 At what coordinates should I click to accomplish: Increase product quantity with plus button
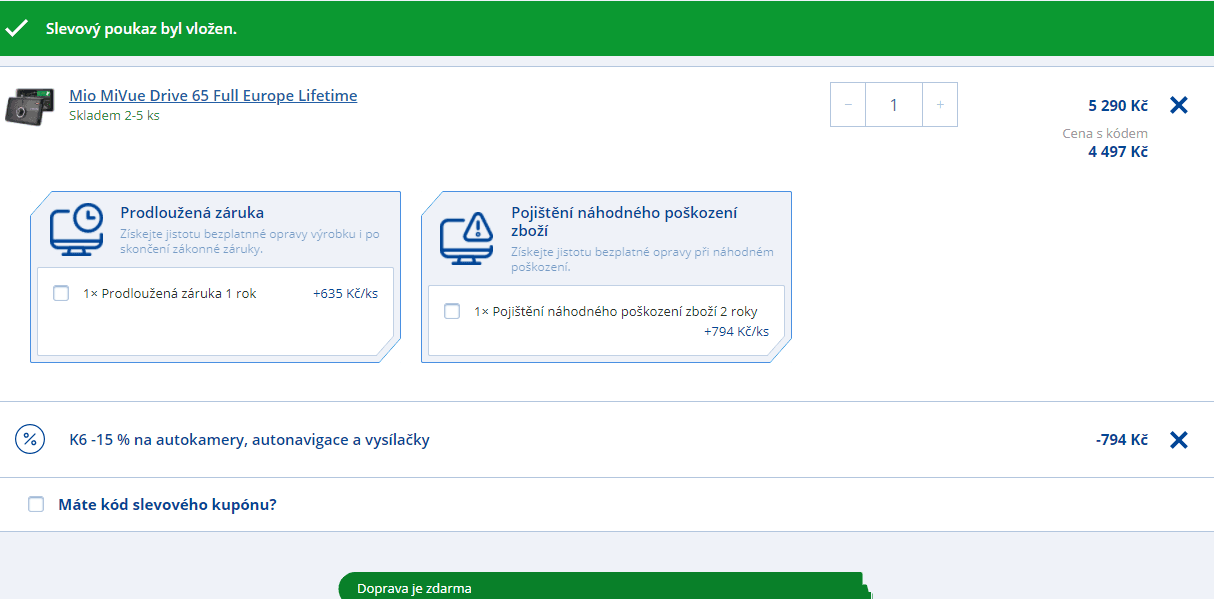click(939, 105)
